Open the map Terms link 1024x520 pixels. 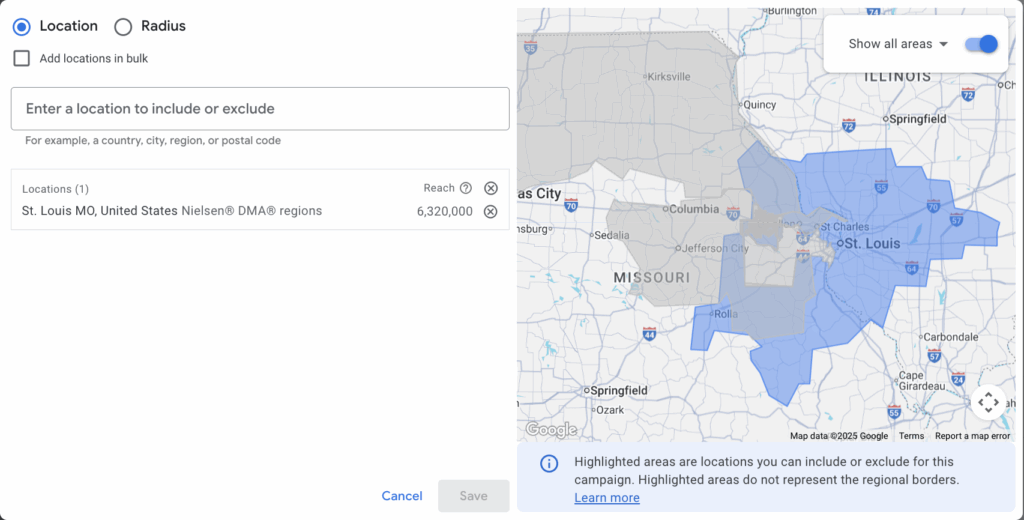911,436
